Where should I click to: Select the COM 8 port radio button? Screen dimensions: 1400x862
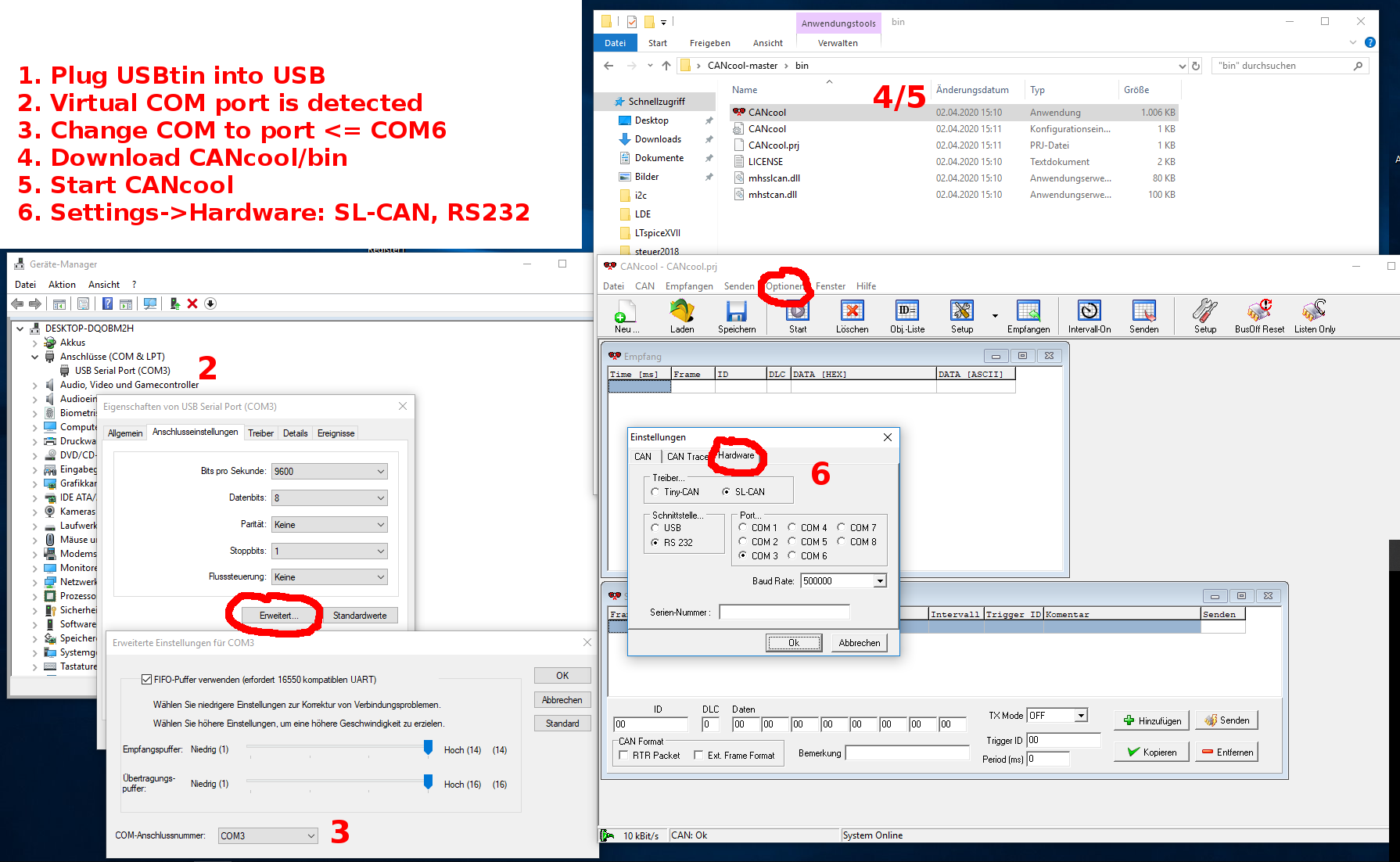pos(842,541)
